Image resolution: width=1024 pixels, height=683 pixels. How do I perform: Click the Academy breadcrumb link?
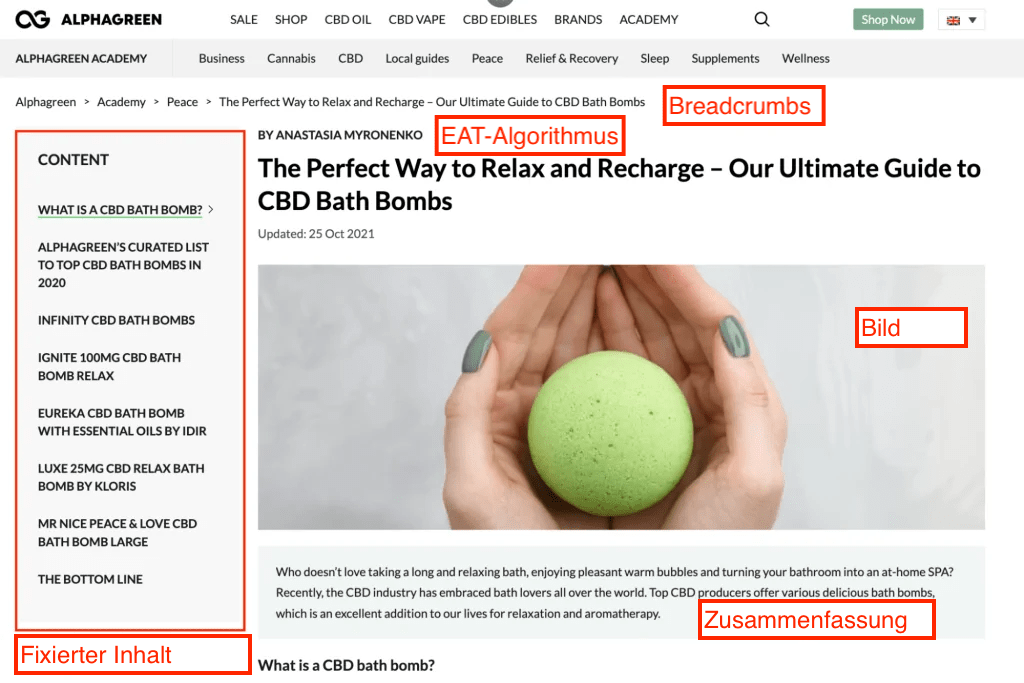(x=121, y=102)
